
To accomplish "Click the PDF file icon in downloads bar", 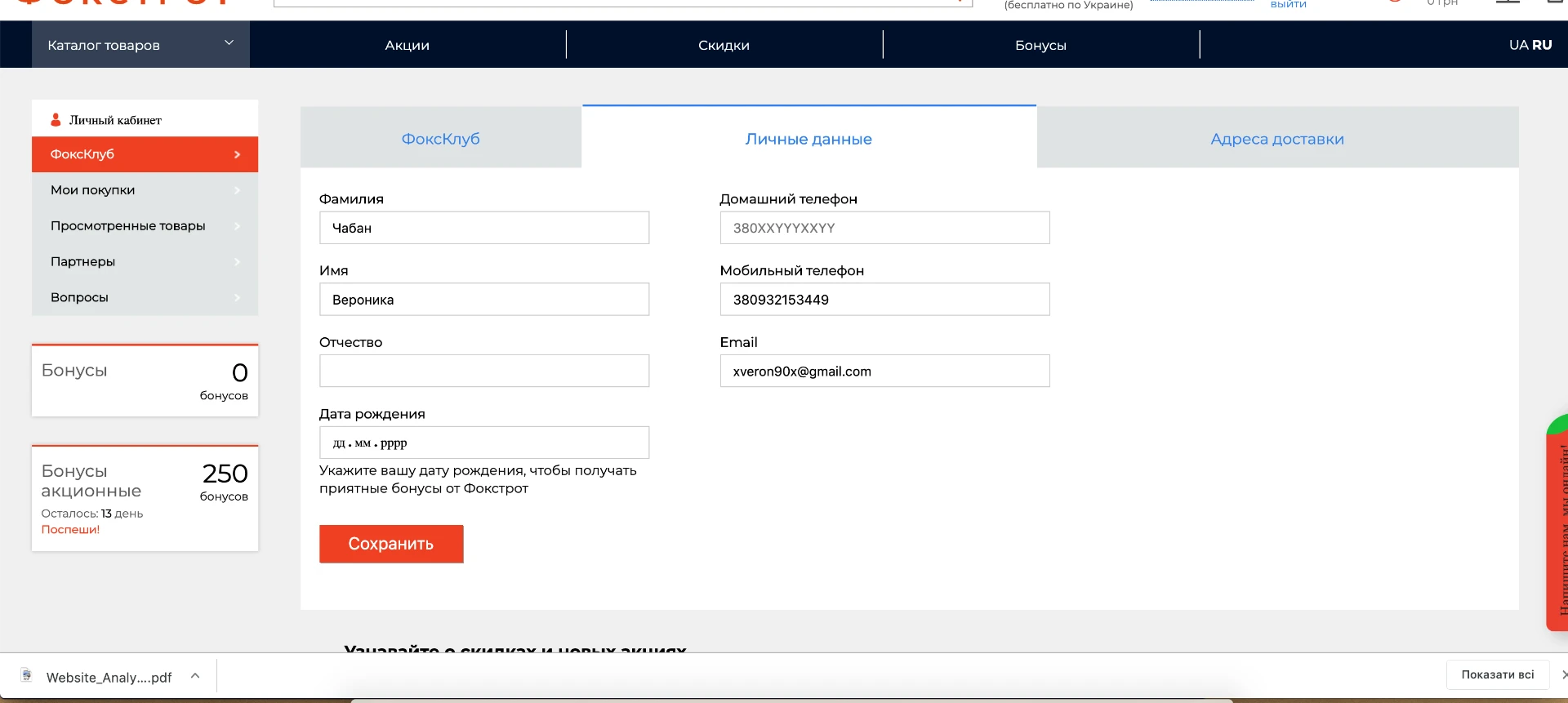I will coord(27,675).
